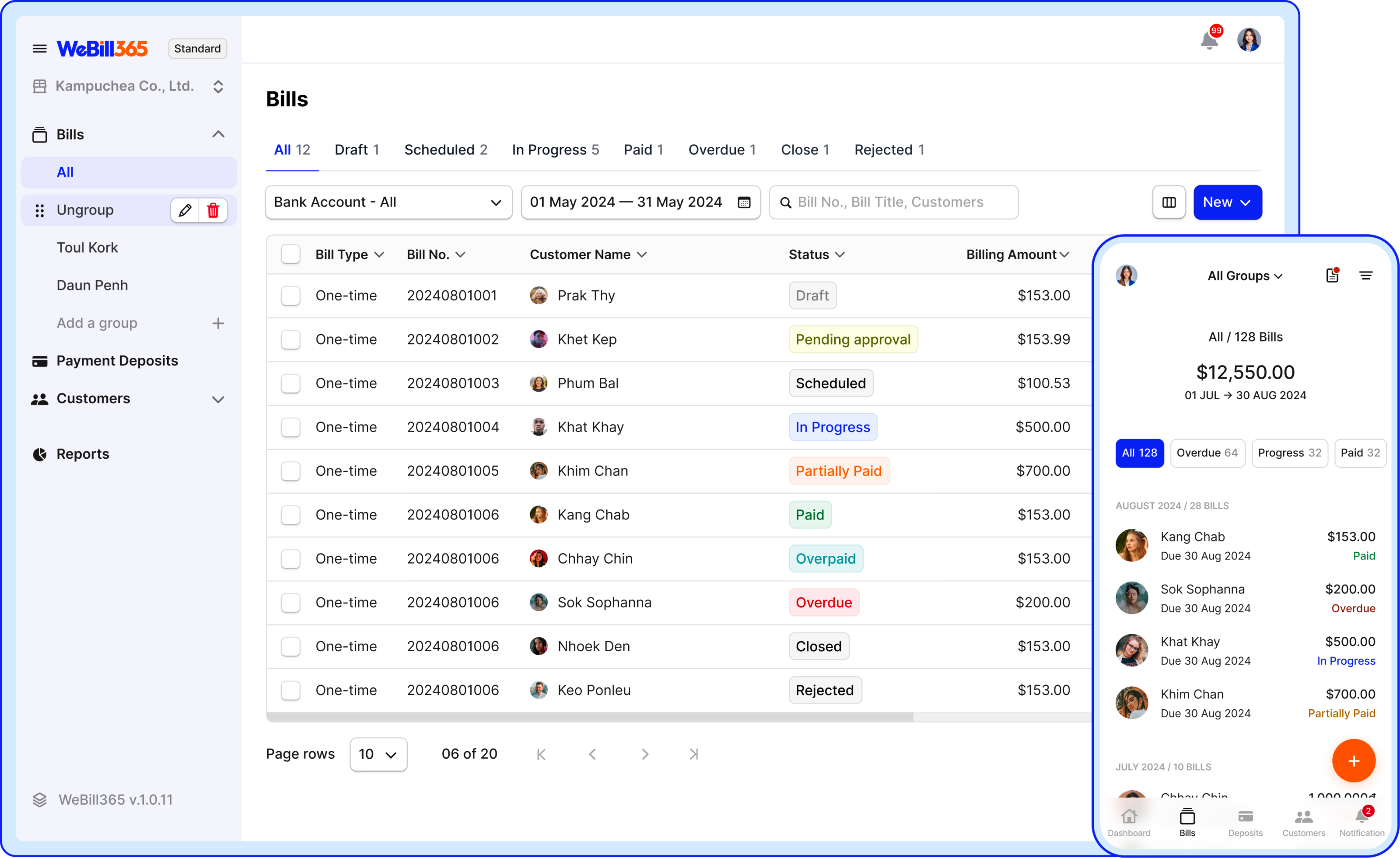Switch to the Scheduled tab
1400x858 pixels.
(445, 150)
